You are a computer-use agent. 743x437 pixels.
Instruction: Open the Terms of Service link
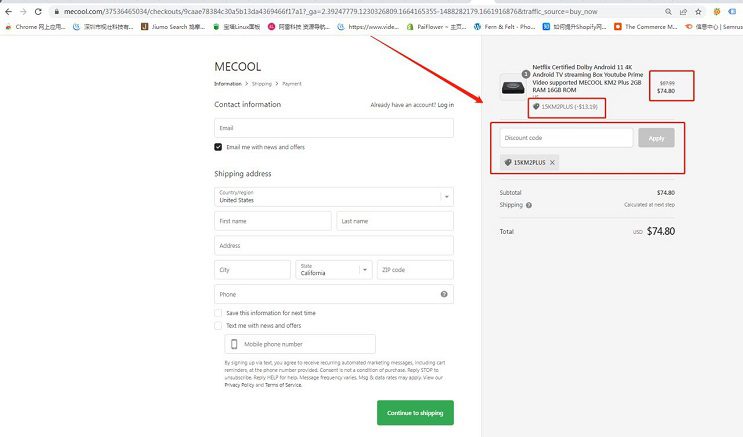click(x=283, y=385)
